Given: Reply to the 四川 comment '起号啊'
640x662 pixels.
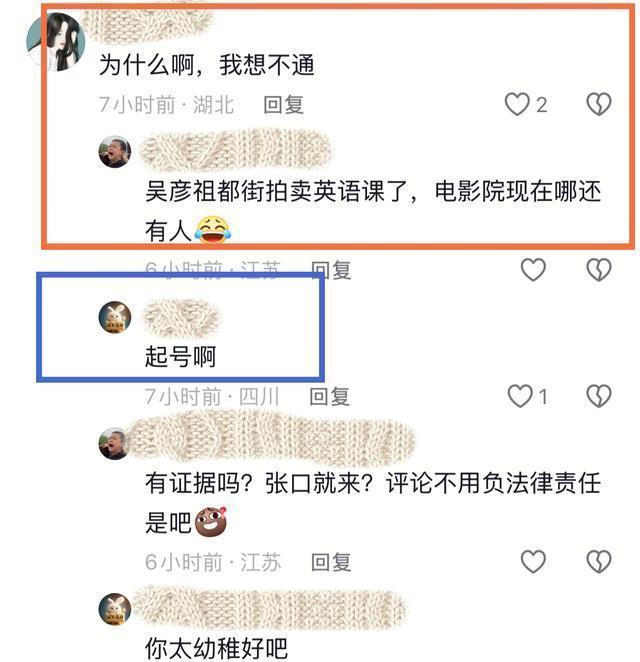Looking at the screenshot, I should coord(330,396).
